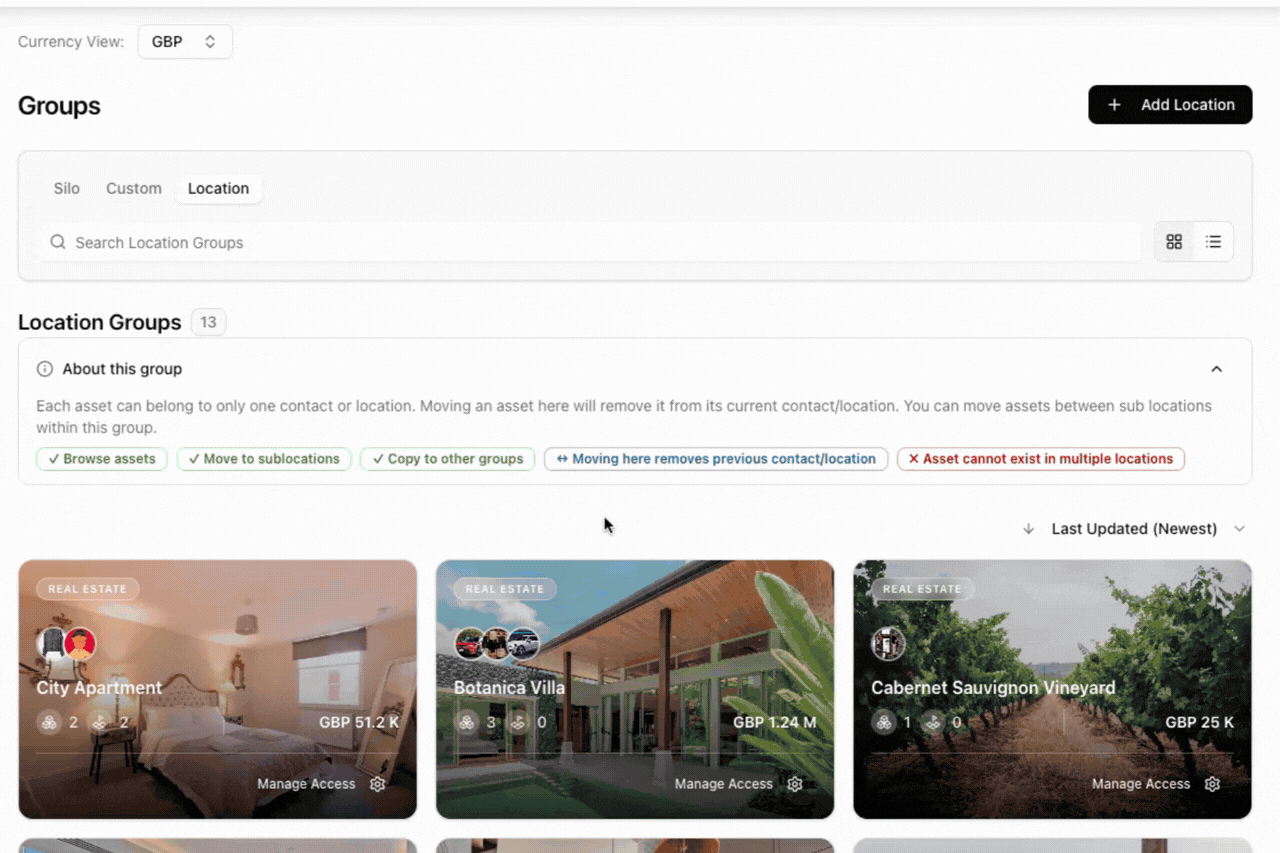Click Manage Access on Botanica Villa
The image size is (1280, 853).
(724, 784)
